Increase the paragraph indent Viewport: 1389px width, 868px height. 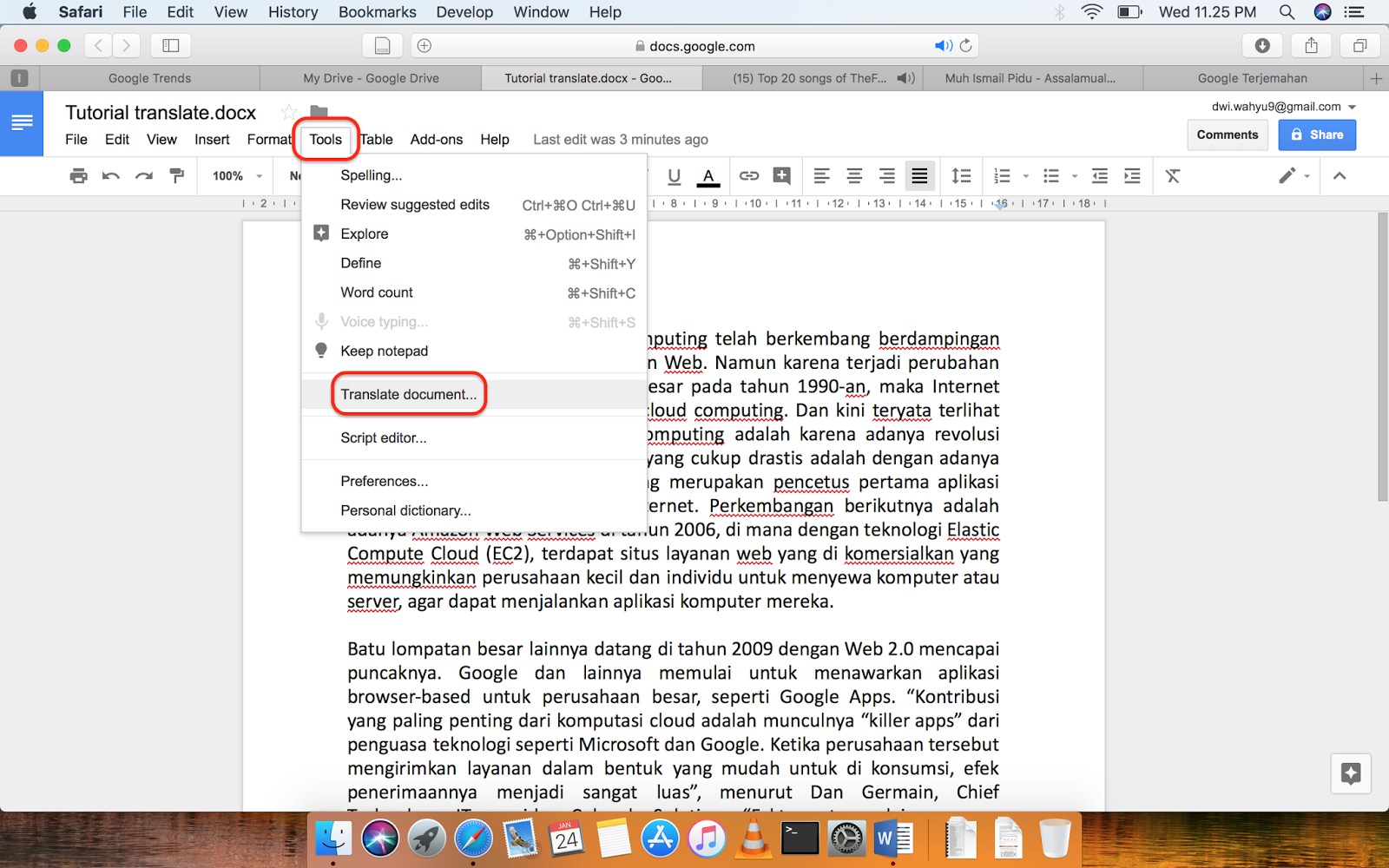point(1132,176)
